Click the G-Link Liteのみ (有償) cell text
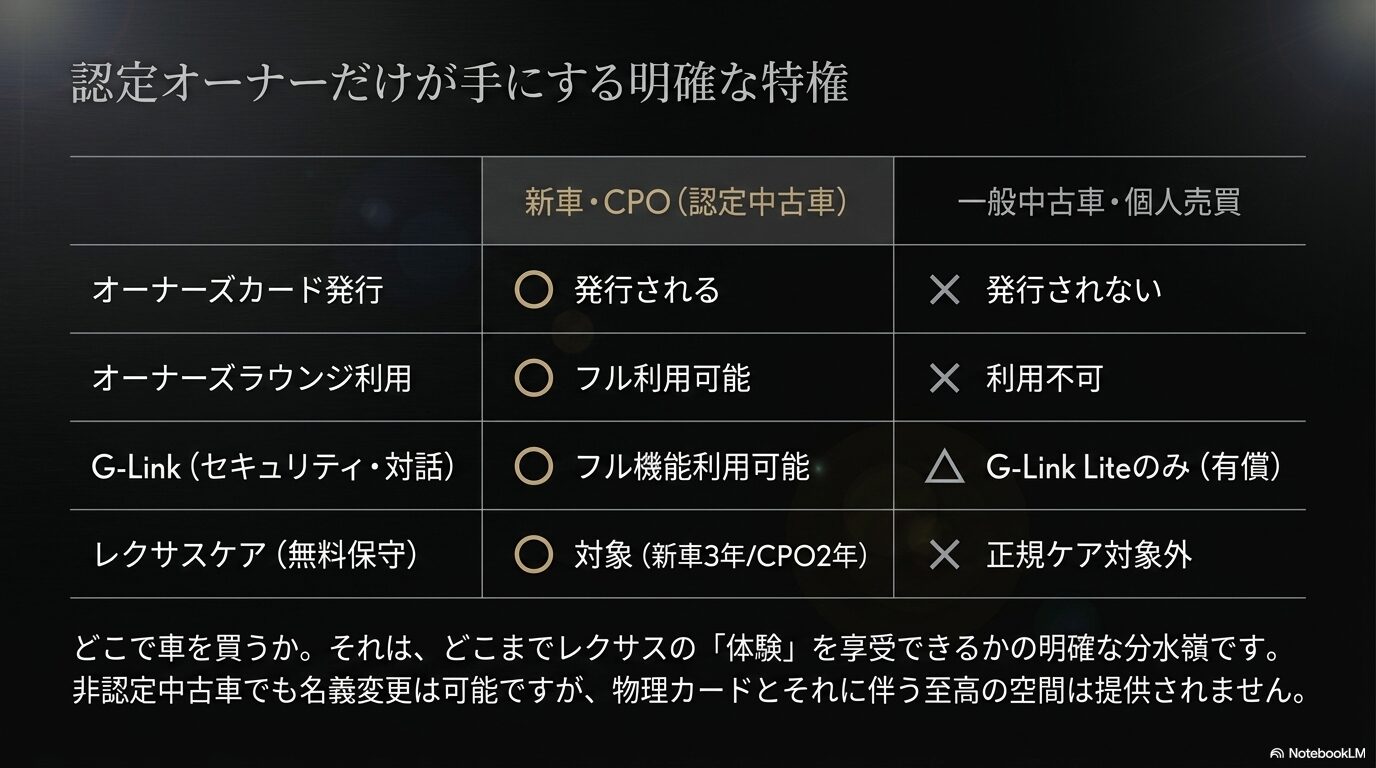The image size is (1376, 768). 1133,466
